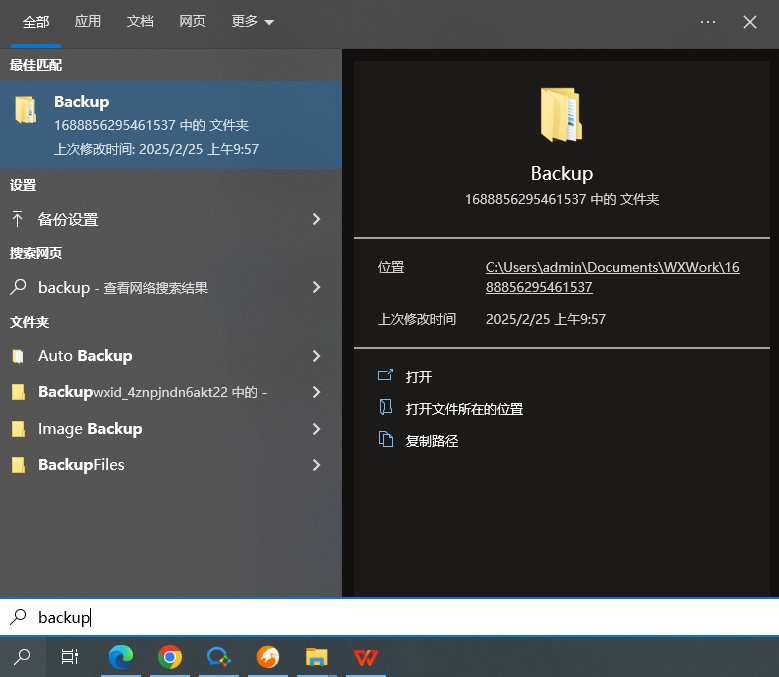Open WPS Office from the taskbar

366,657
